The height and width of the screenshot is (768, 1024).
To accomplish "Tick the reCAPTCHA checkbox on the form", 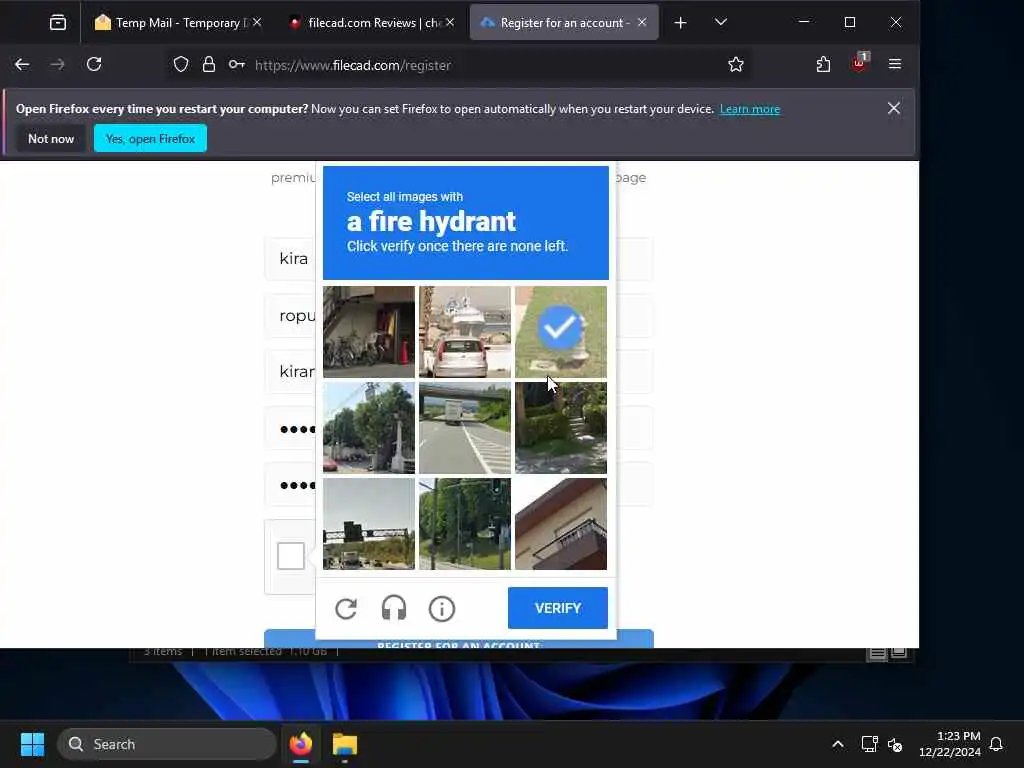I will (x=291, y=556).
